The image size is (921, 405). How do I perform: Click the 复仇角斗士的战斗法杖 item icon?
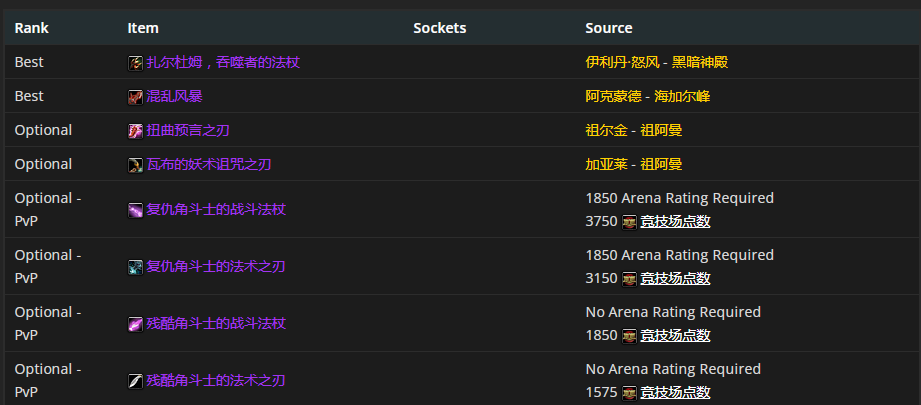[135, 210]
